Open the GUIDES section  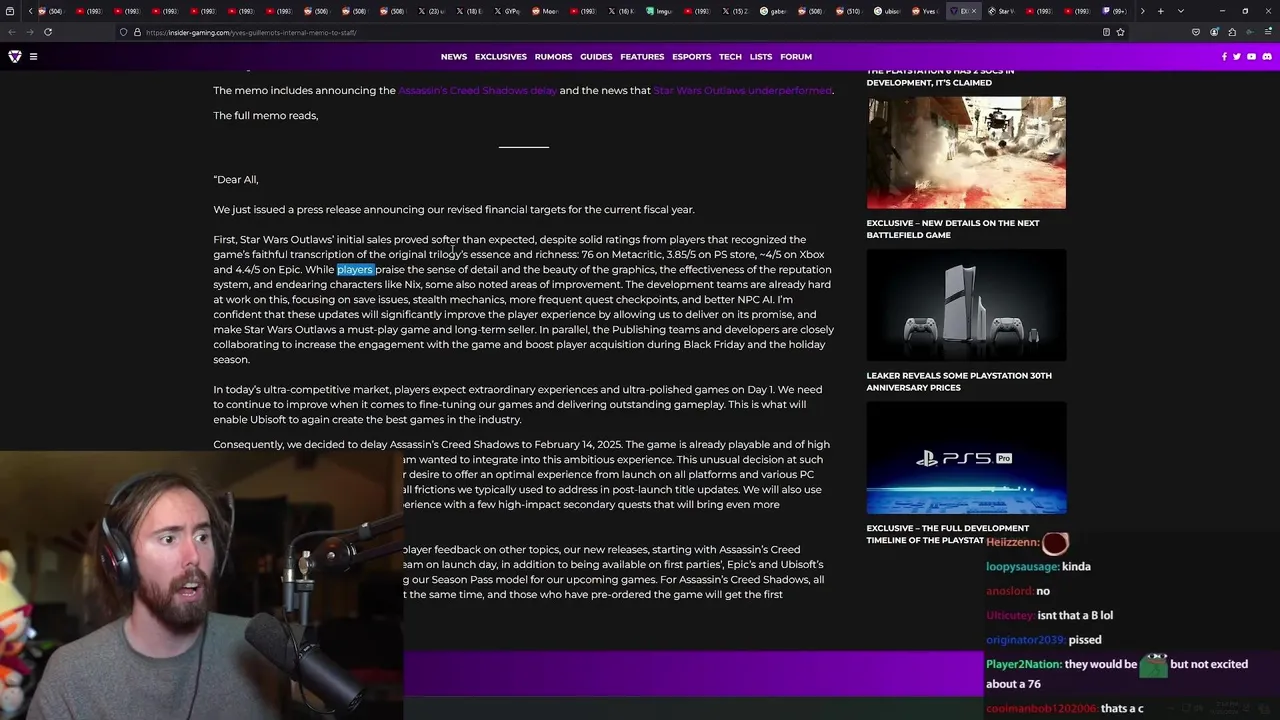596,57
